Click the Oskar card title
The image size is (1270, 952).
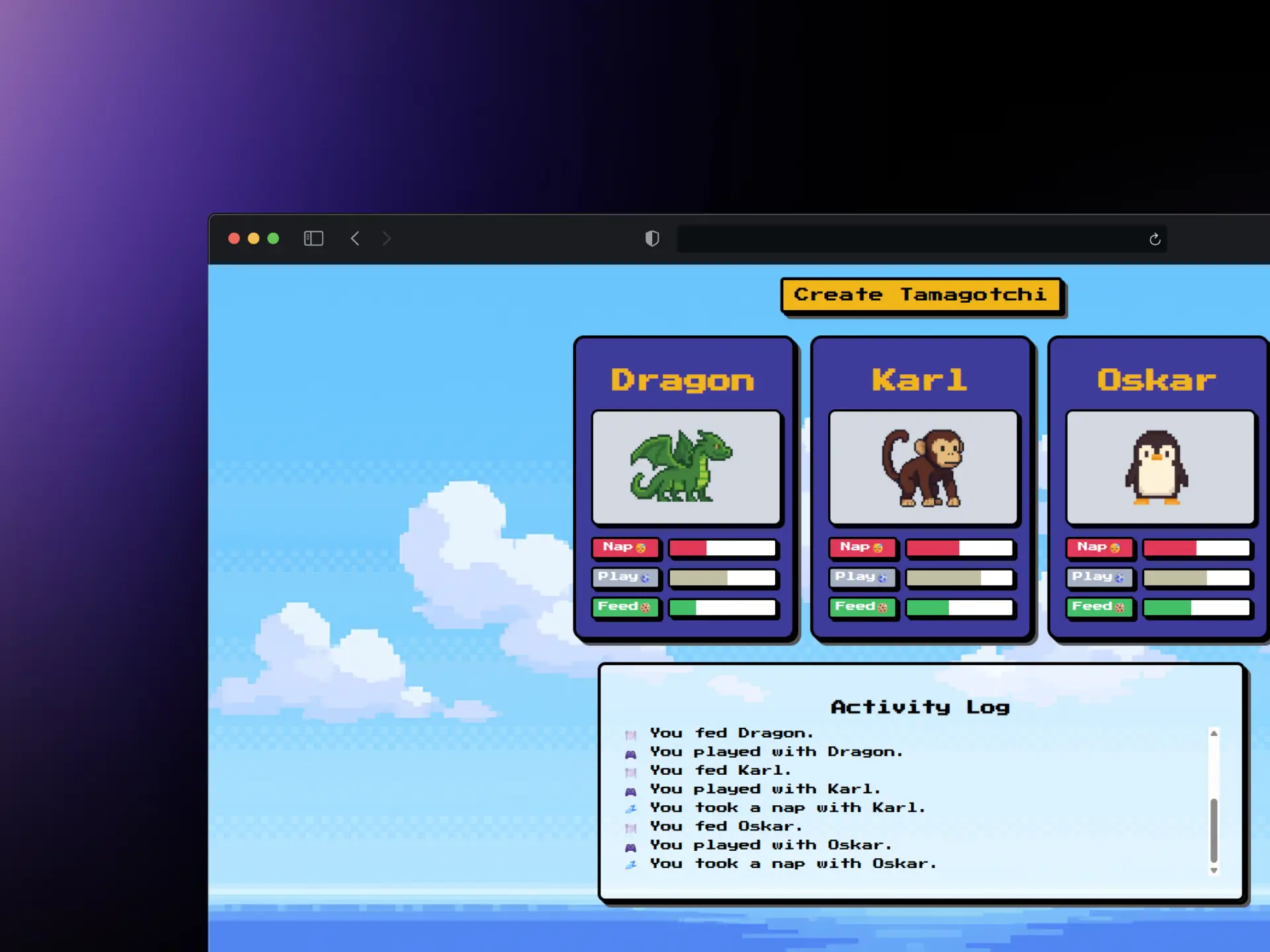pyautogui.click(x=1157, y=379)
